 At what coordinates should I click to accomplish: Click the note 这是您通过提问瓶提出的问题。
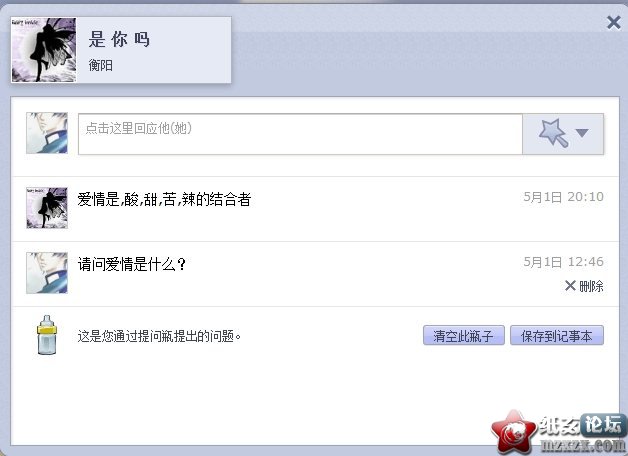click(159, 336)
